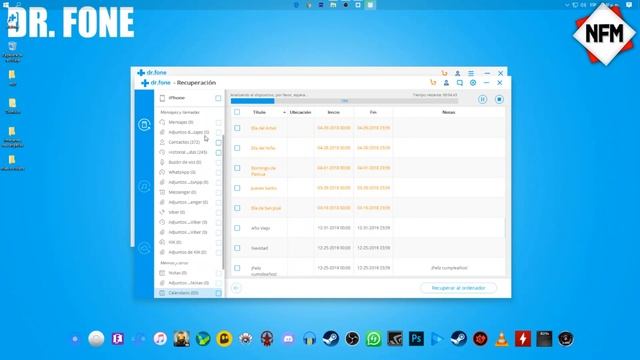Open WhatsApp from the dock
640x360 pixels.
click(373, 338)
